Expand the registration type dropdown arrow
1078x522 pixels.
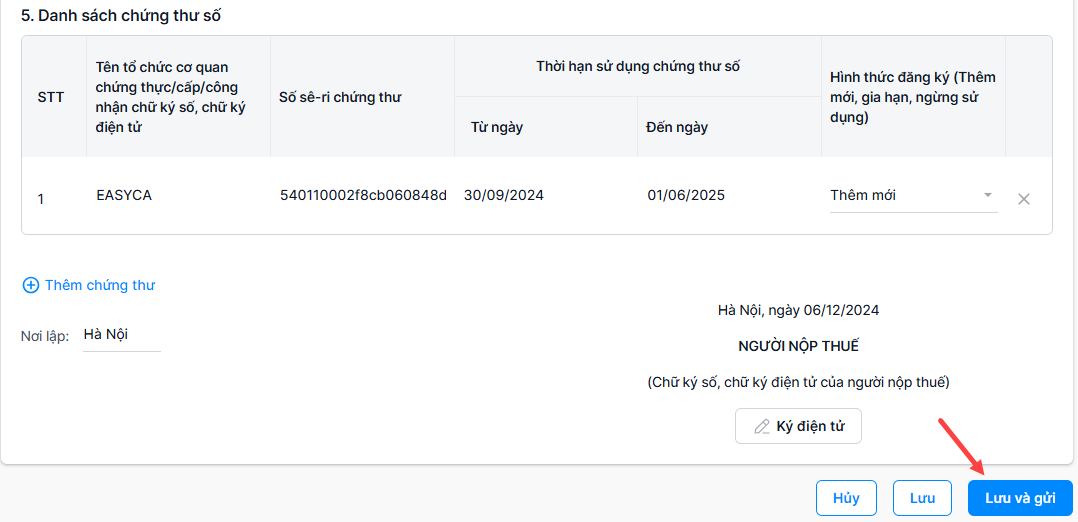click(987, 195)
